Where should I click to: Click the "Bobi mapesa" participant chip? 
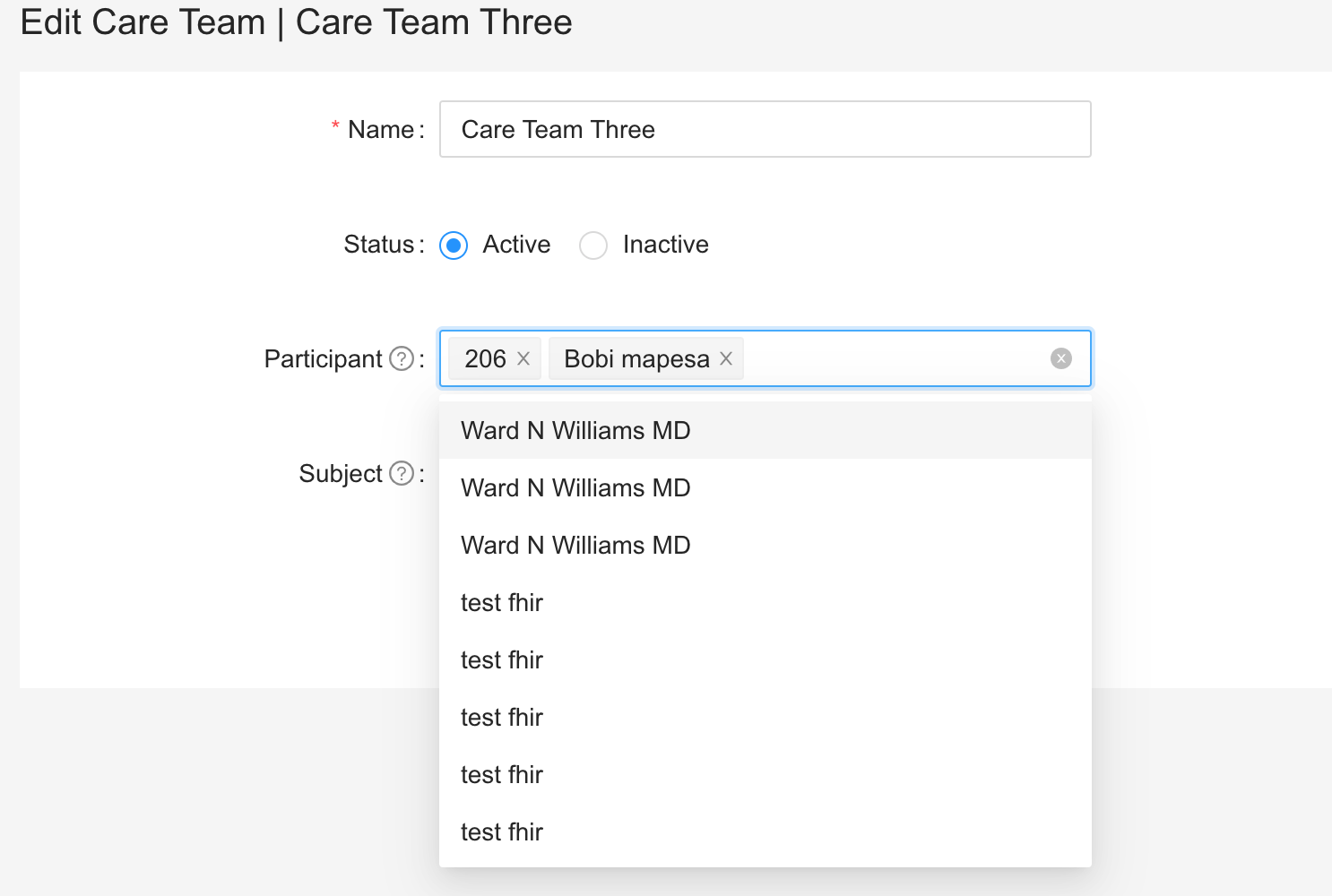(x=635, y=358)
